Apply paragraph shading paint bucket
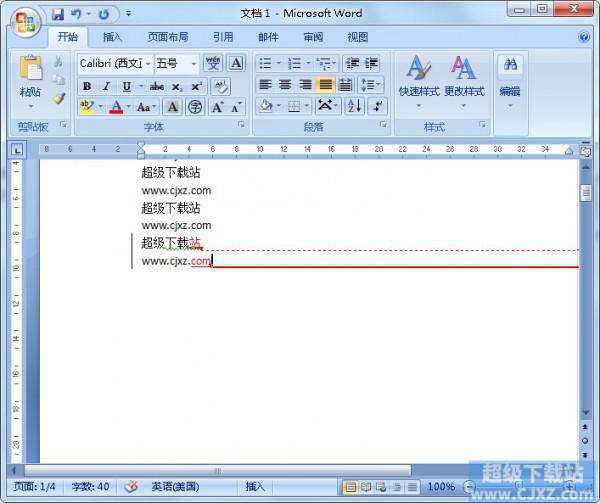The height and width of the screenshot is (503, 600). (265, 106)
